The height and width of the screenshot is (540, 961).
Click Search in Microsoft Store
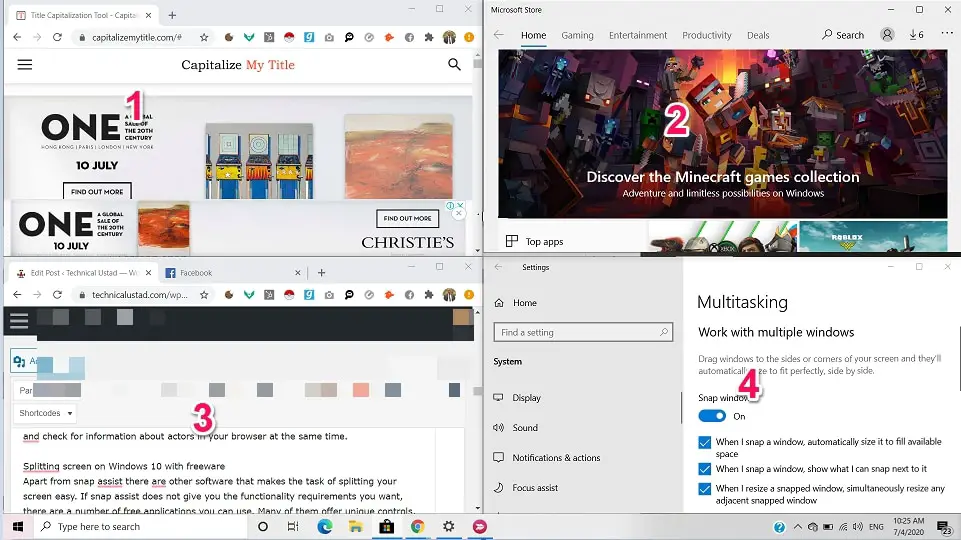click(843, 35)
